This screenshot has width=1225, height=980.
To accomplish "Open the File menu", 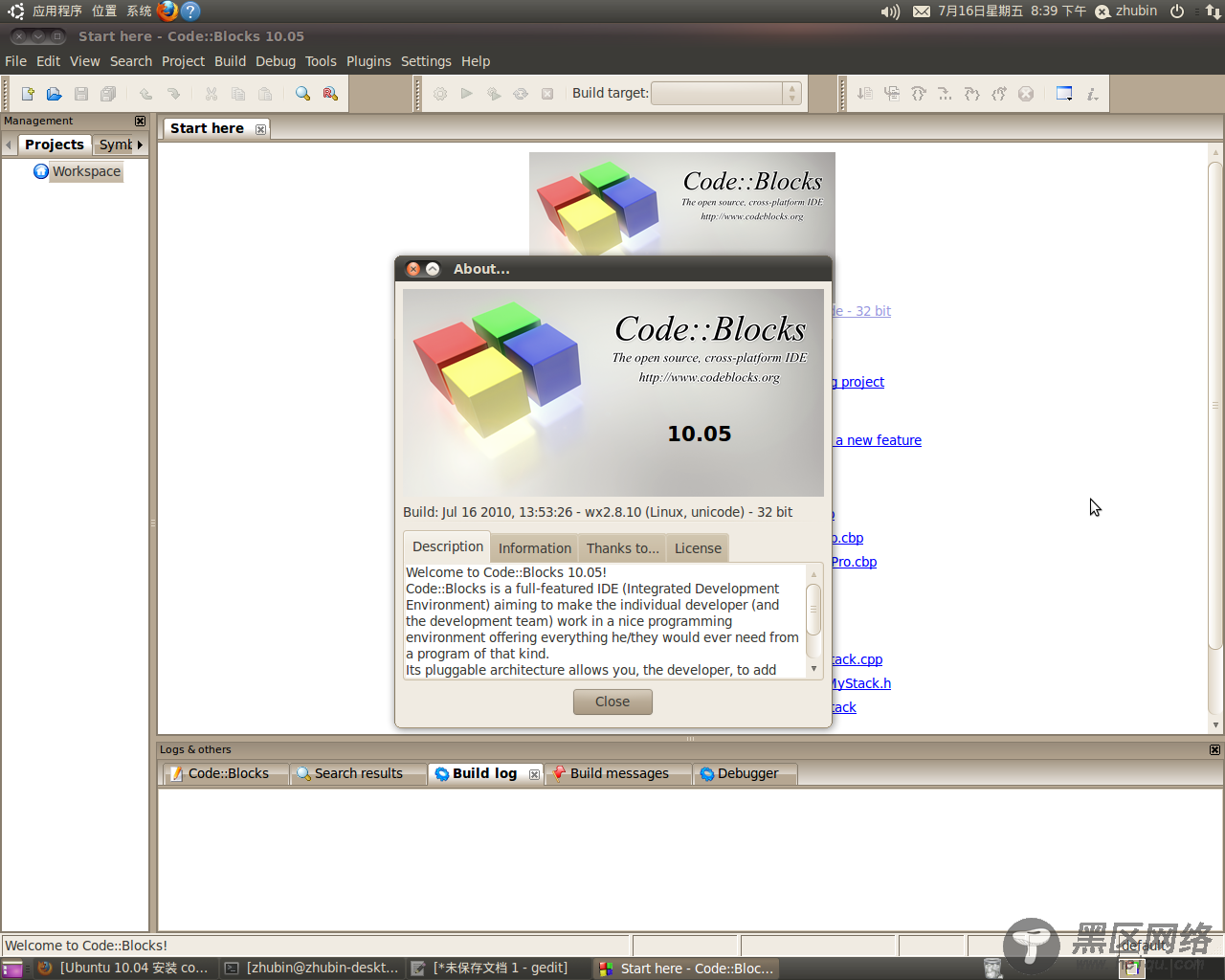I will tap(16, 61).
